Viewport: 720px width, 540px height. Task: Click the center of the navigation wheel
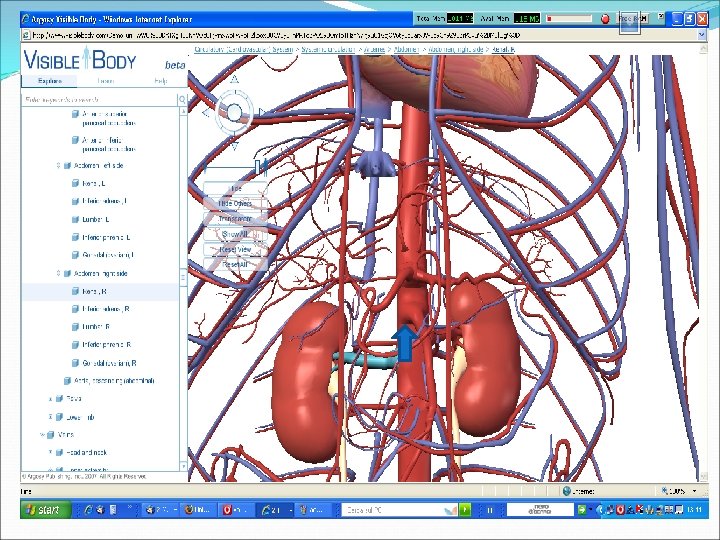(234, 112)
